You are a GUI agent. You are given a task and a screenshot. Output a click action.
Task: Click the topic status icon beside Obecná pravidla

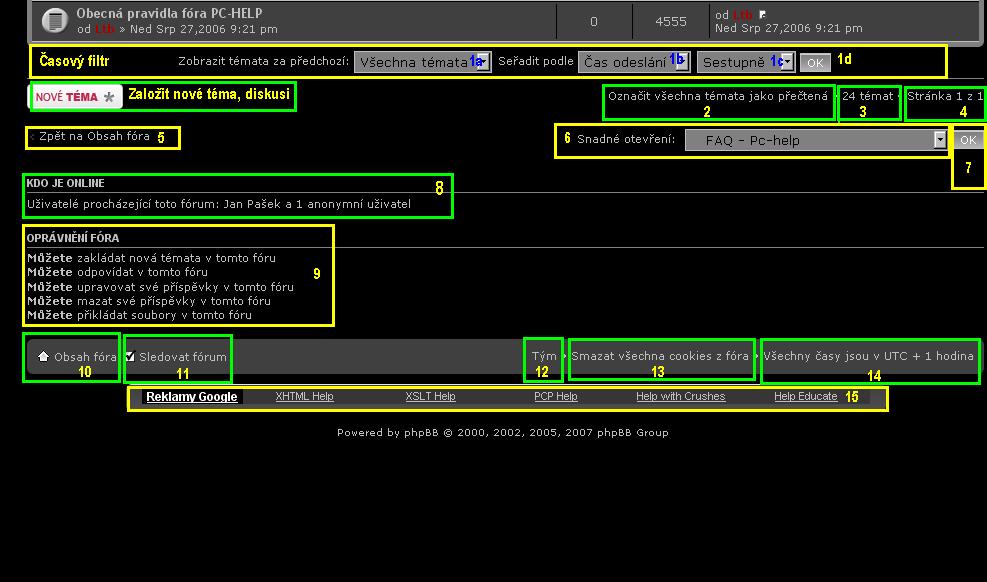[56, 20]
